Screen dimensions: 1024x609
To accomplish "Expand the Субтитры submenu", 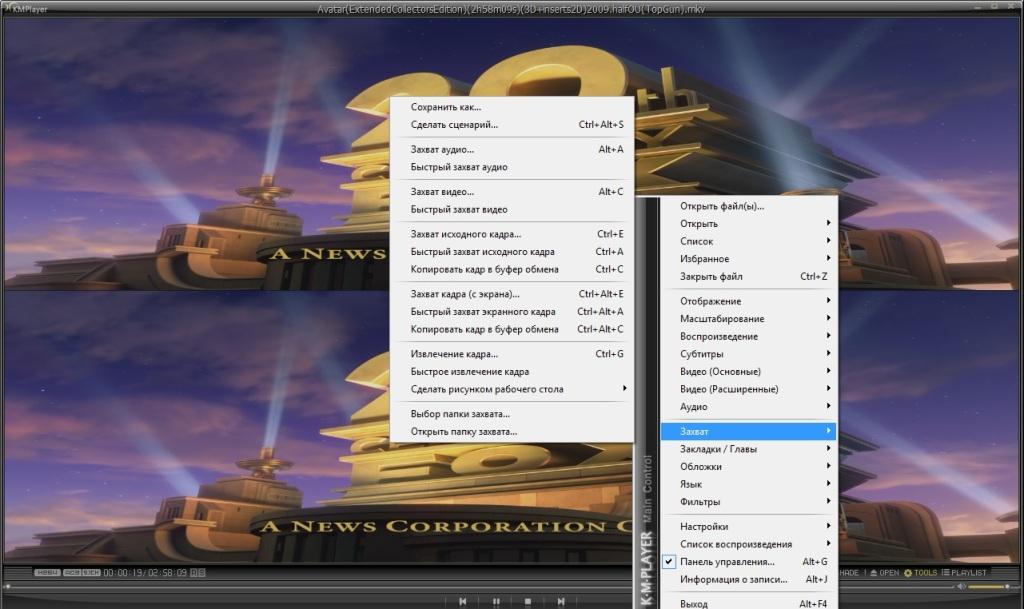I will [702, 354].
